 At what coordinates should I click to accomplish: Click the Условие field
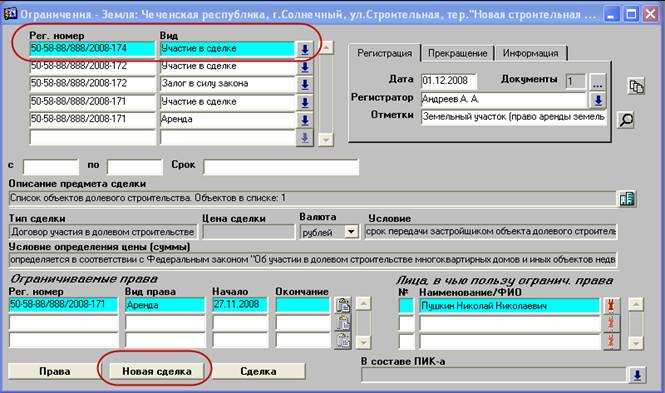coord(491,231)
